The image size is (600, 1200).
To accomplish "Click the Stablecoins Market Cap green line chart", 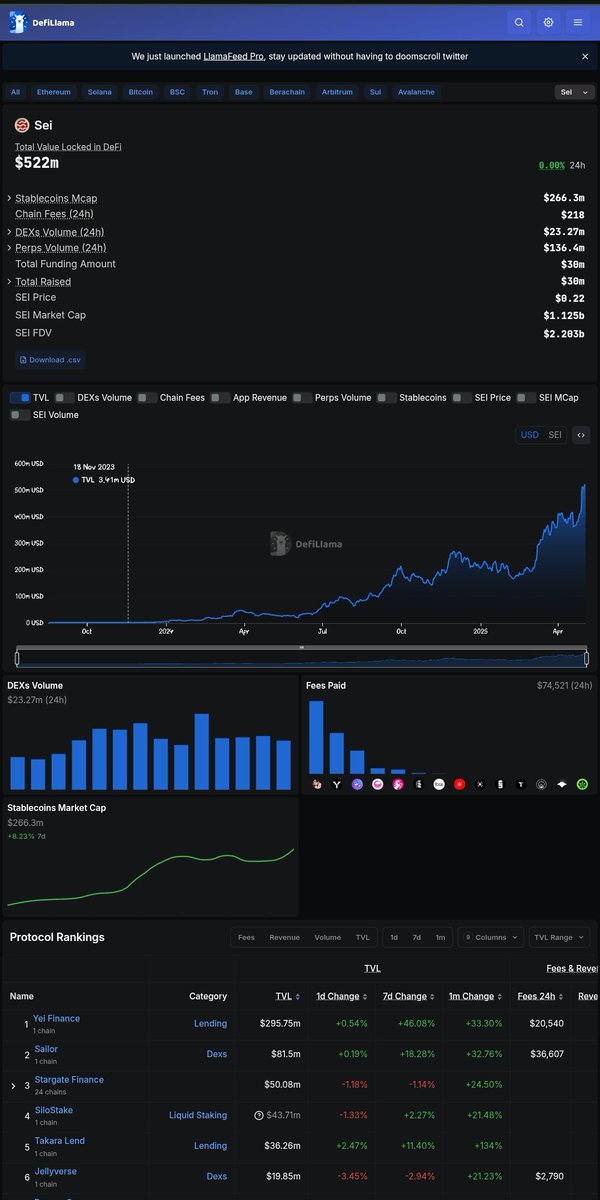I will [151, 878].
